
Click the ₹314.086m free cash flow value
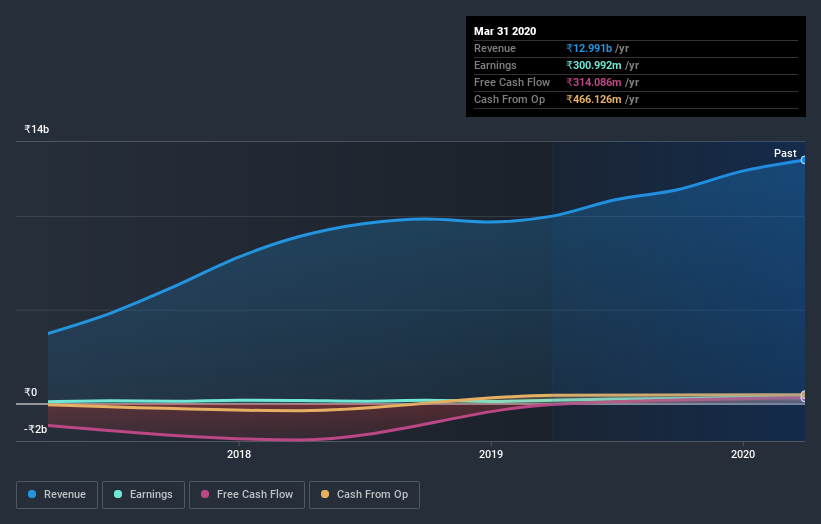point(594,82)
